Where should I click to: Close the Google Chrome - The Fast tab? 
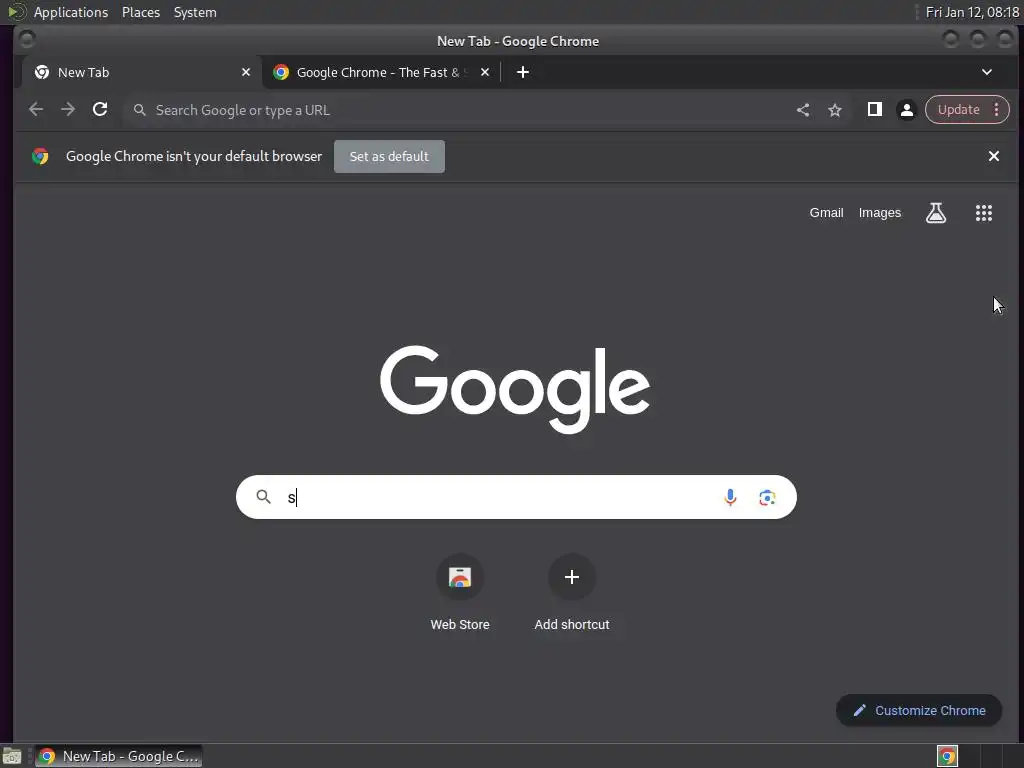pyautogui.click(x=485, y=72)
